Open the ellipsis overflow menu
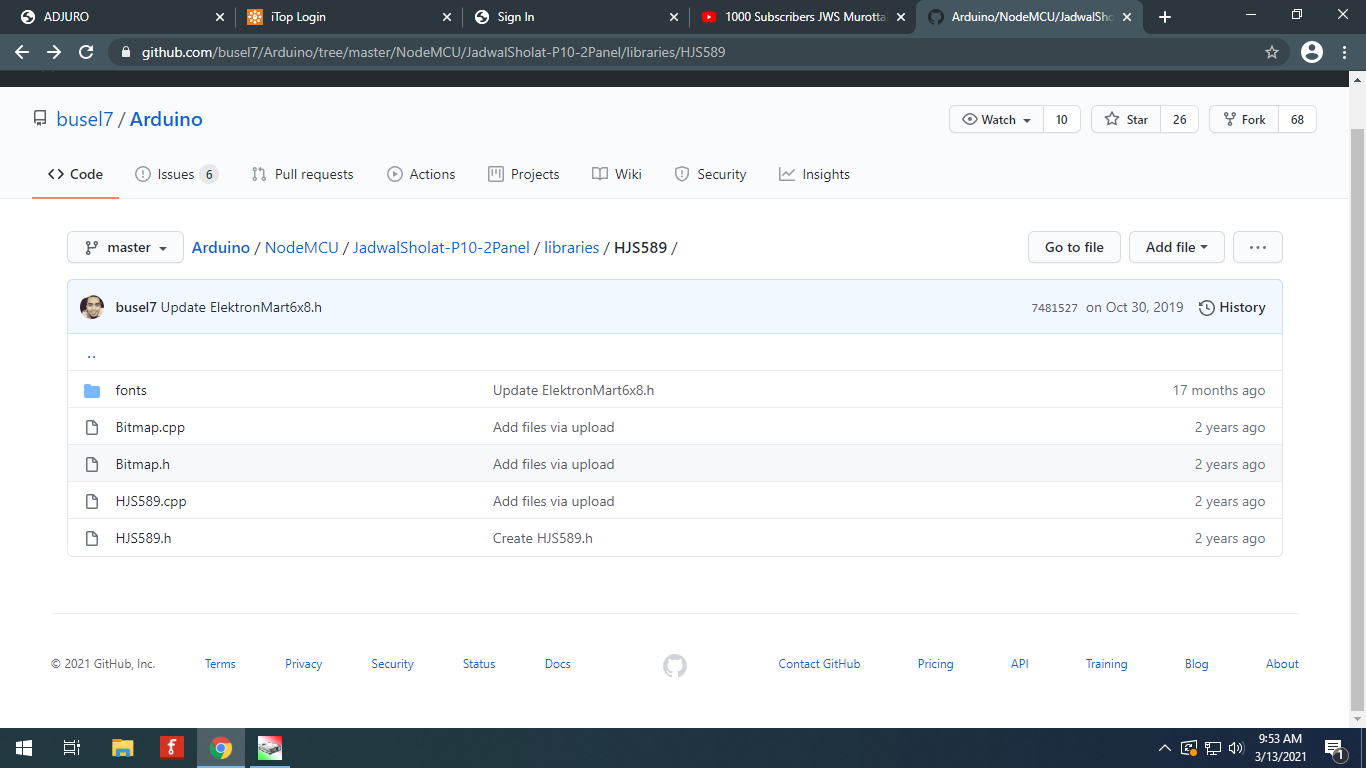Image resolution: width=1366 pixels, height=768 pixels. point(1257,247)
